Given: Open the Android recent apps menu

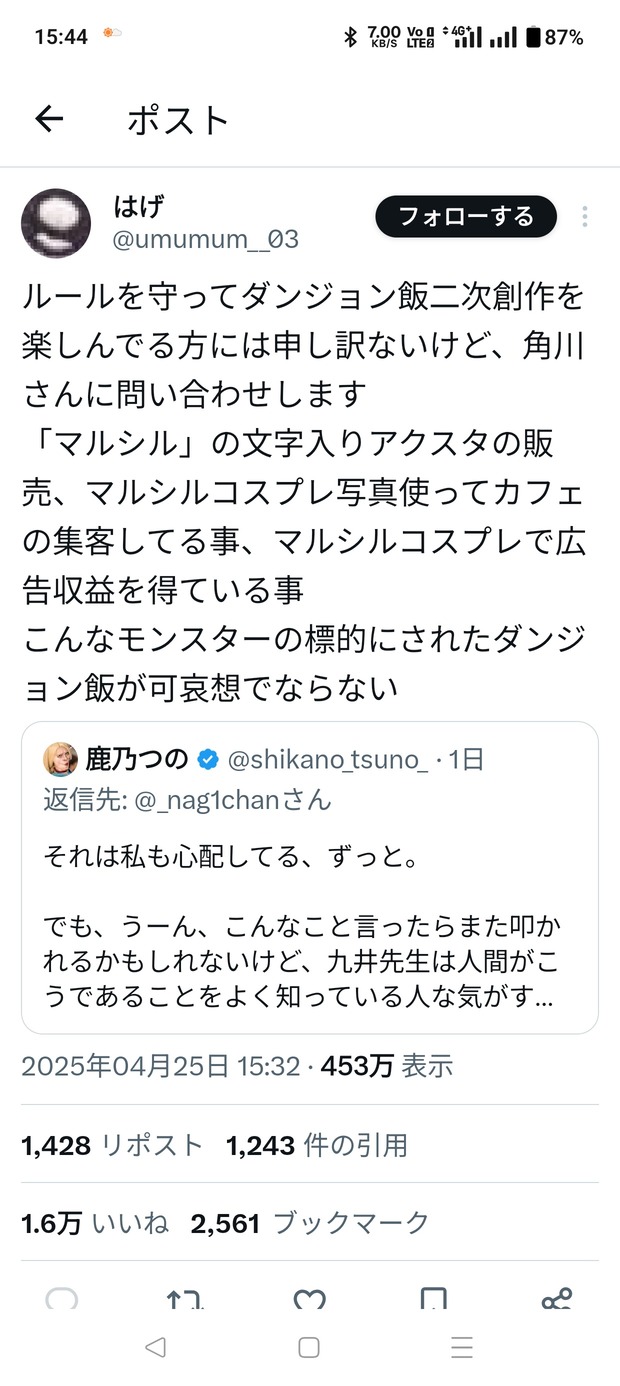Looking at the screenshot, I should pyautogui.click(x=461, y=1348).
